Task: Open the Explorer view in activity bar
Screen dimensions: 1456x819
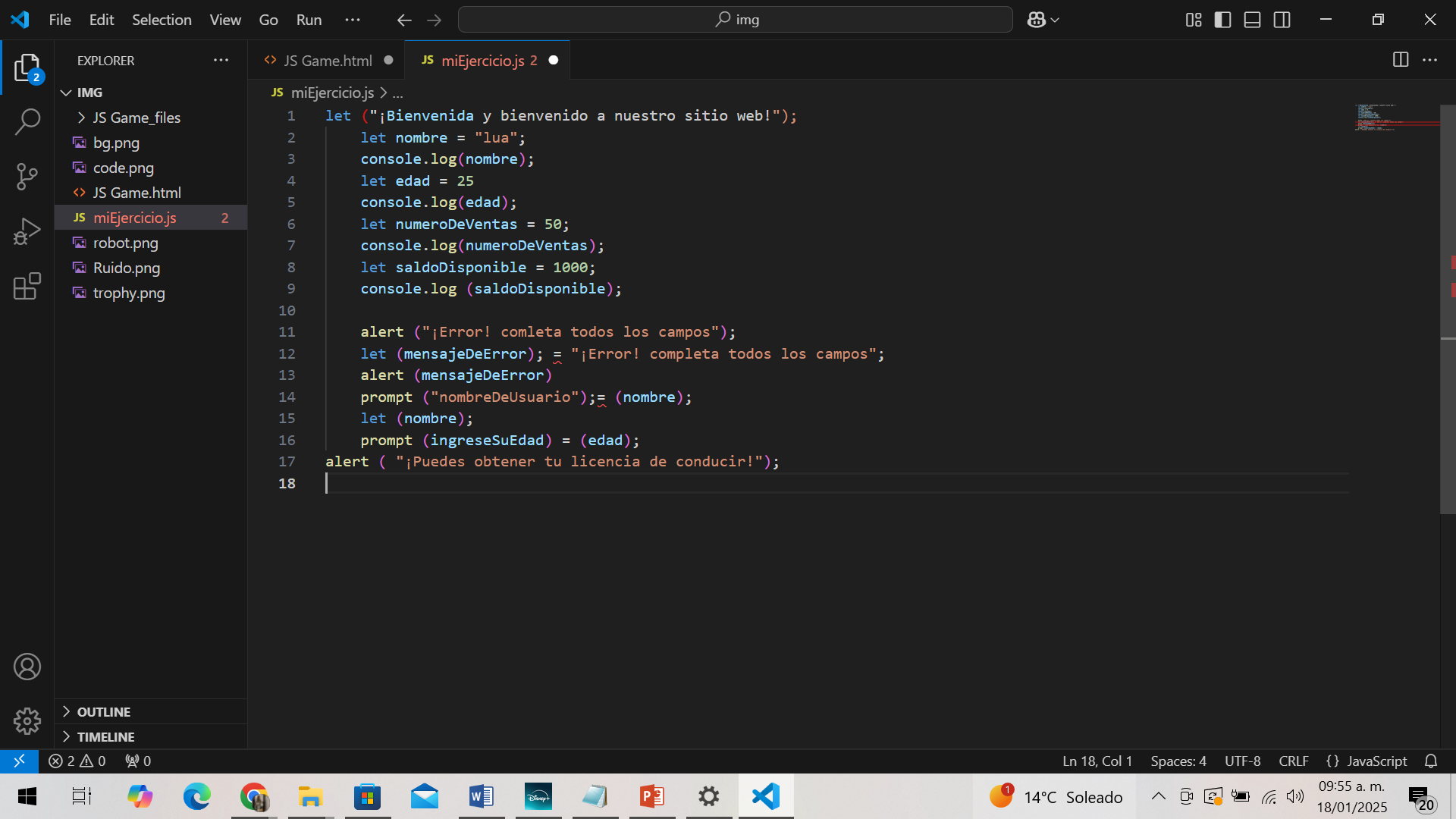Action: 27,67
